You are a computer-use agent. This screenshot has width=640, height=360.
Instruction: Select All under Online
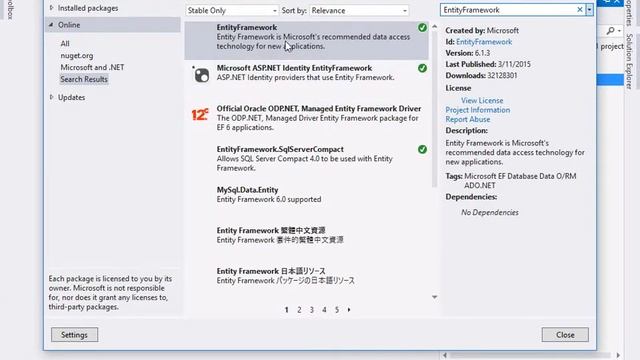point(65,44)
